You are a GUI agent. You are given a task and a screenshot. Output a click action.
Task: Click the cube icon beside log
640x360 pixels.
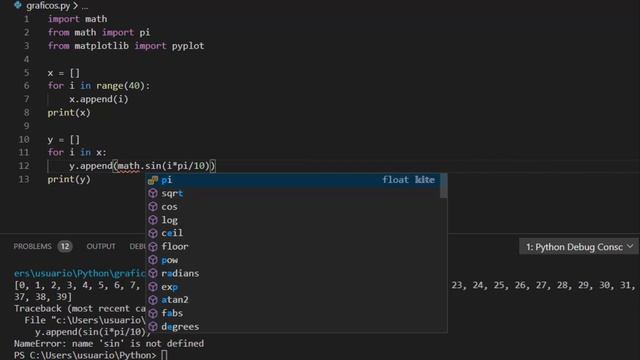tap(153, 220)
